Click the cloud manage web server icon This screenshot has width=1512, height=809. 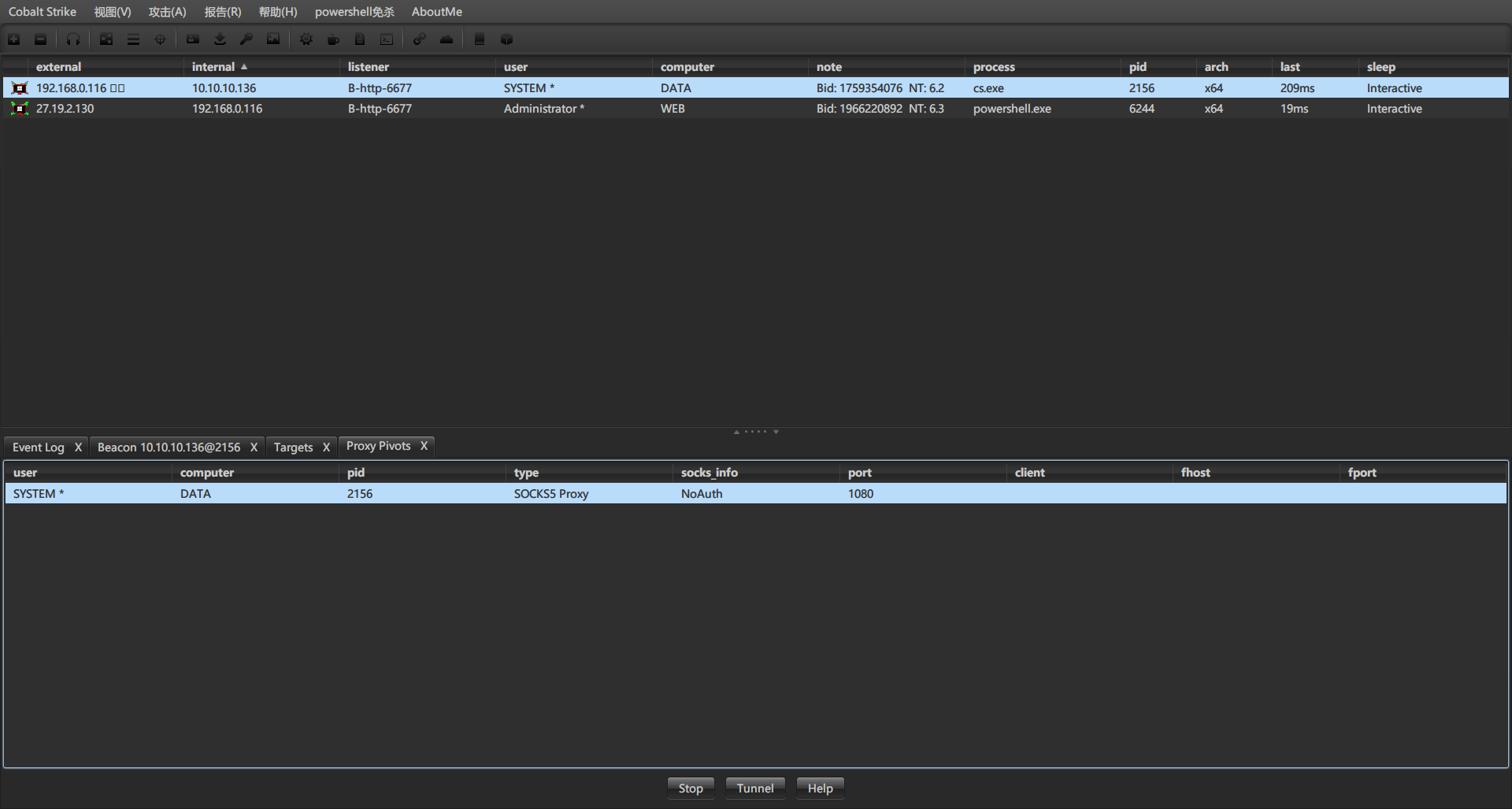click(x=447, y=39)
